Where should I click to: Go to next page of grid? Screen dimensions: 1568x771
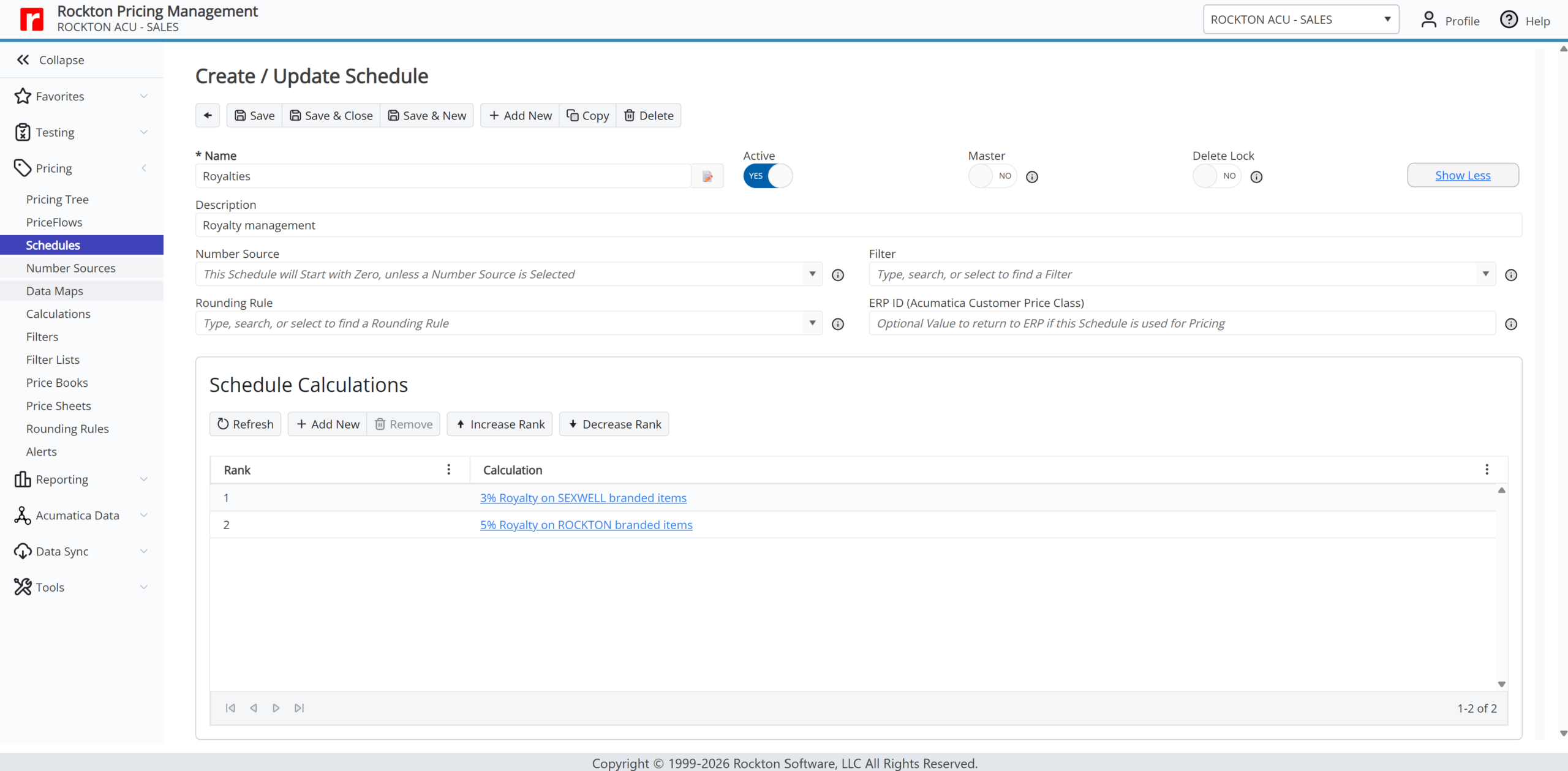pyautogui.click(x=276, y=708)
